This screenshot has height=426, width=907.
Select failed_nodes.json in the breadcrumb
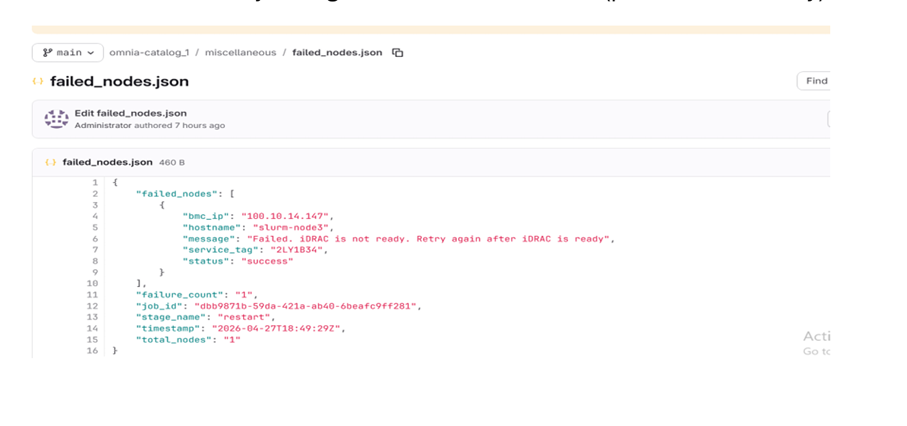click(337, 53)
